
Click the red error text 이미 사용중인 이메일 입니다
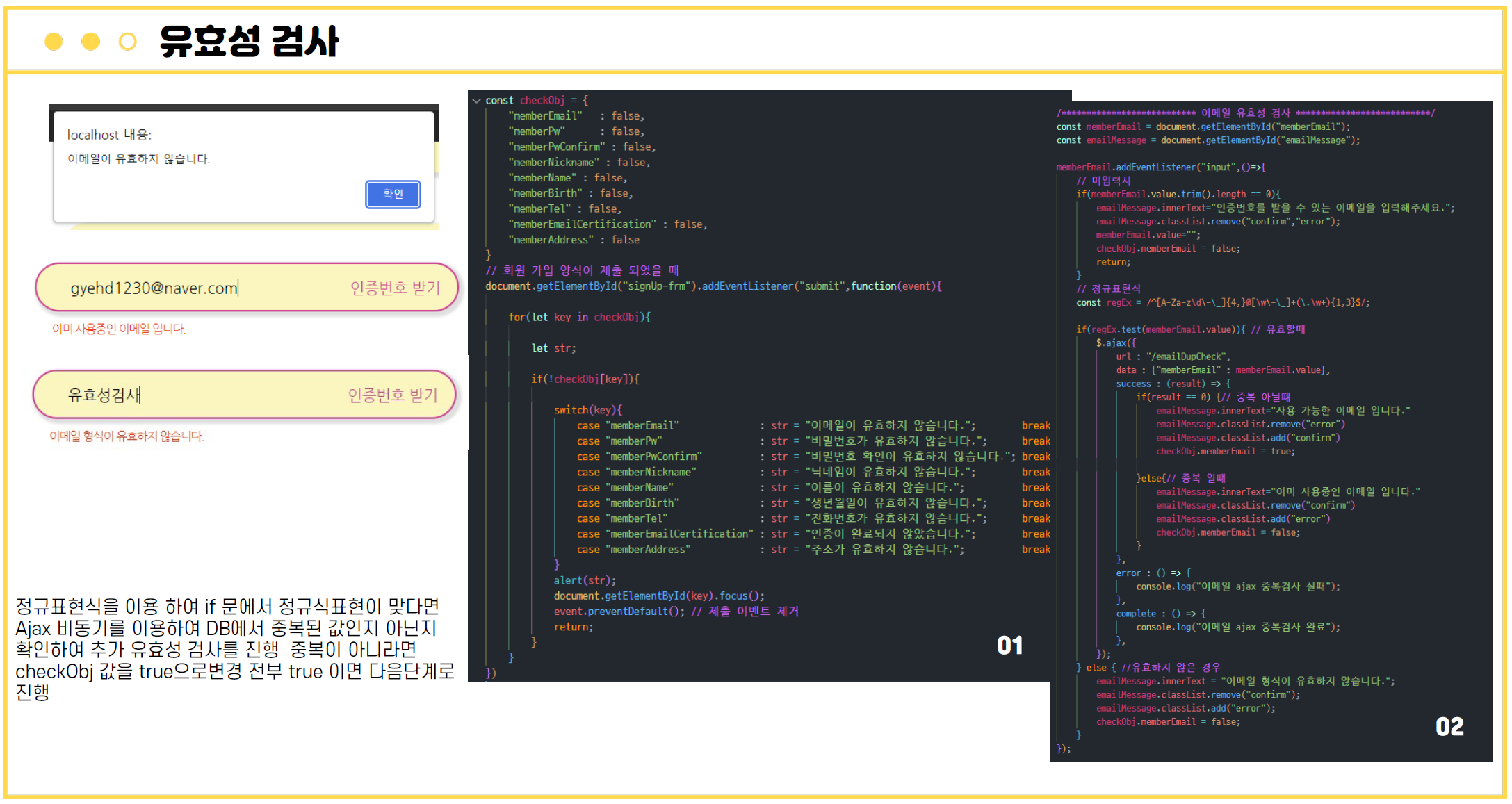point(120,329)
